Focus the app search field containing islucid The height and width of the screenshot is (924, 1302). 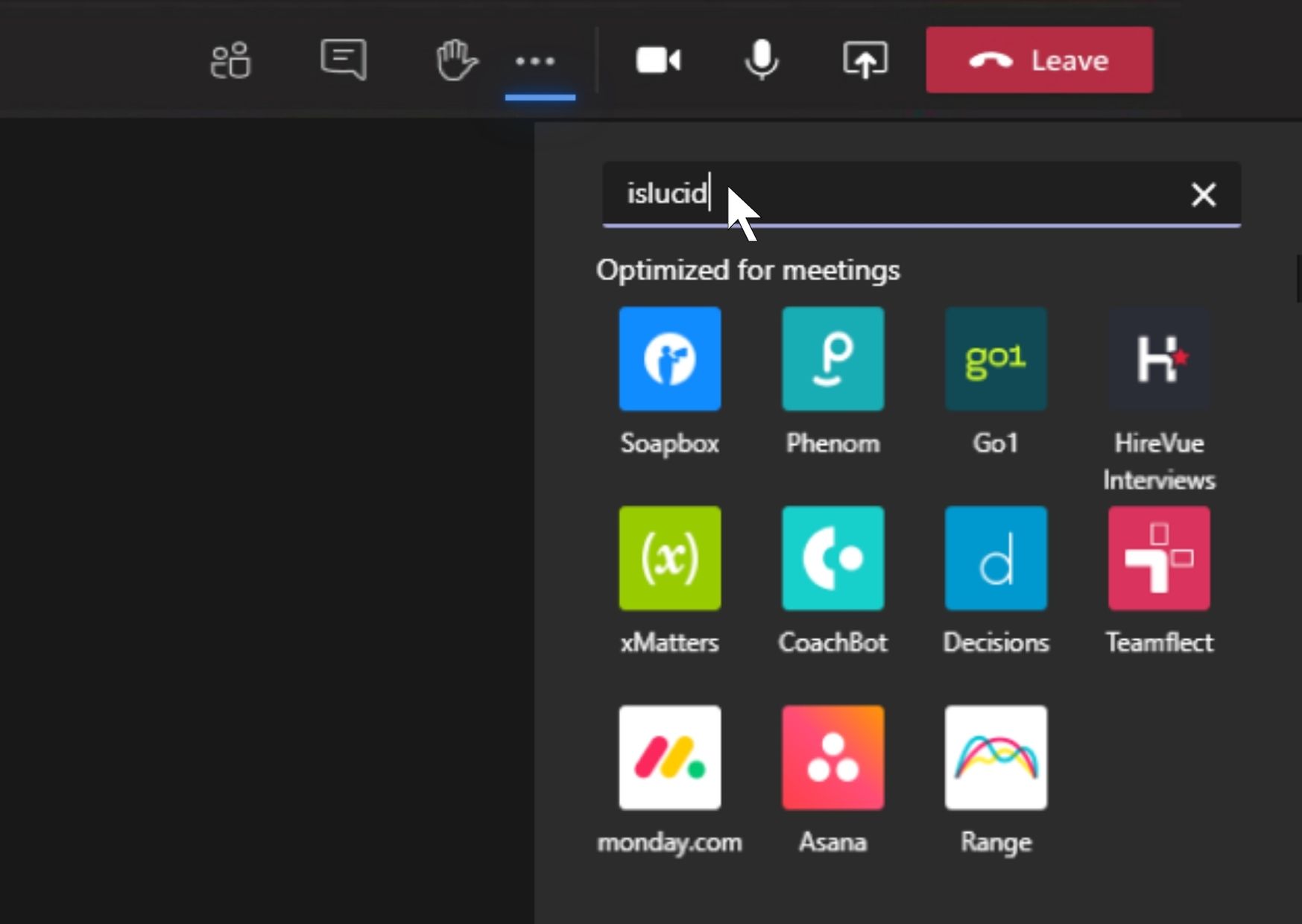pos(921,194)
